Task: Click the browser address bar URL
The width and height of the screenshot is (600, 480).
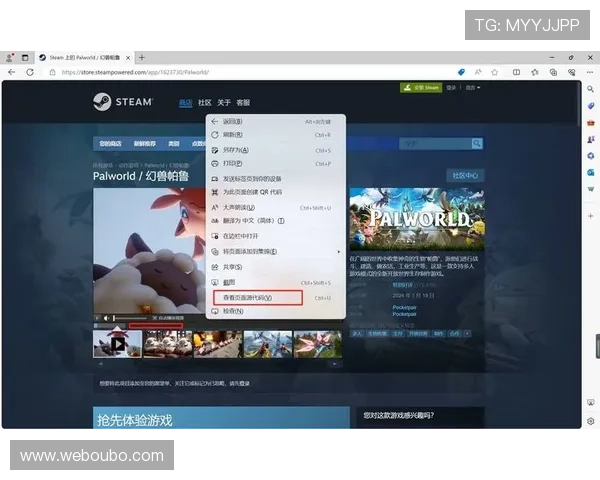Action: (x=140, y=72)
